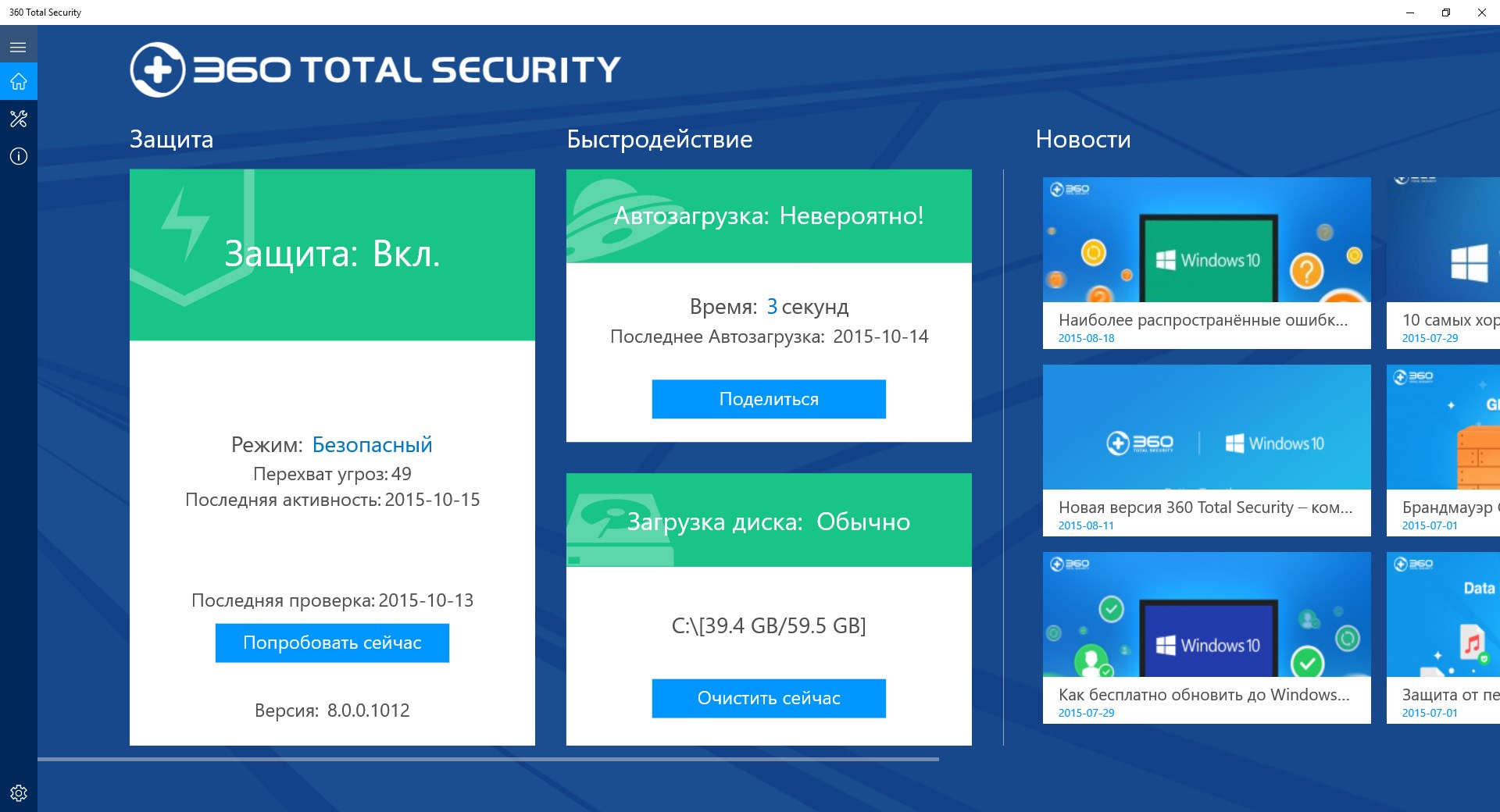Screen dimensions: 1500x812
Task: Click the horizontal scrollbar at bottom
Action: click(x=488, y=759)
